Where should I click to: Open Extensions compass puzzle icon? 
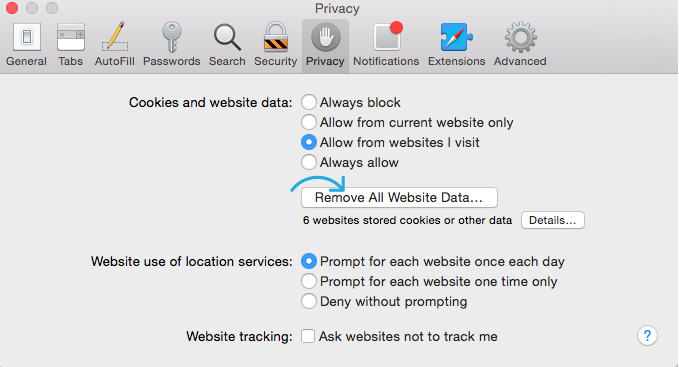point(456,45)
